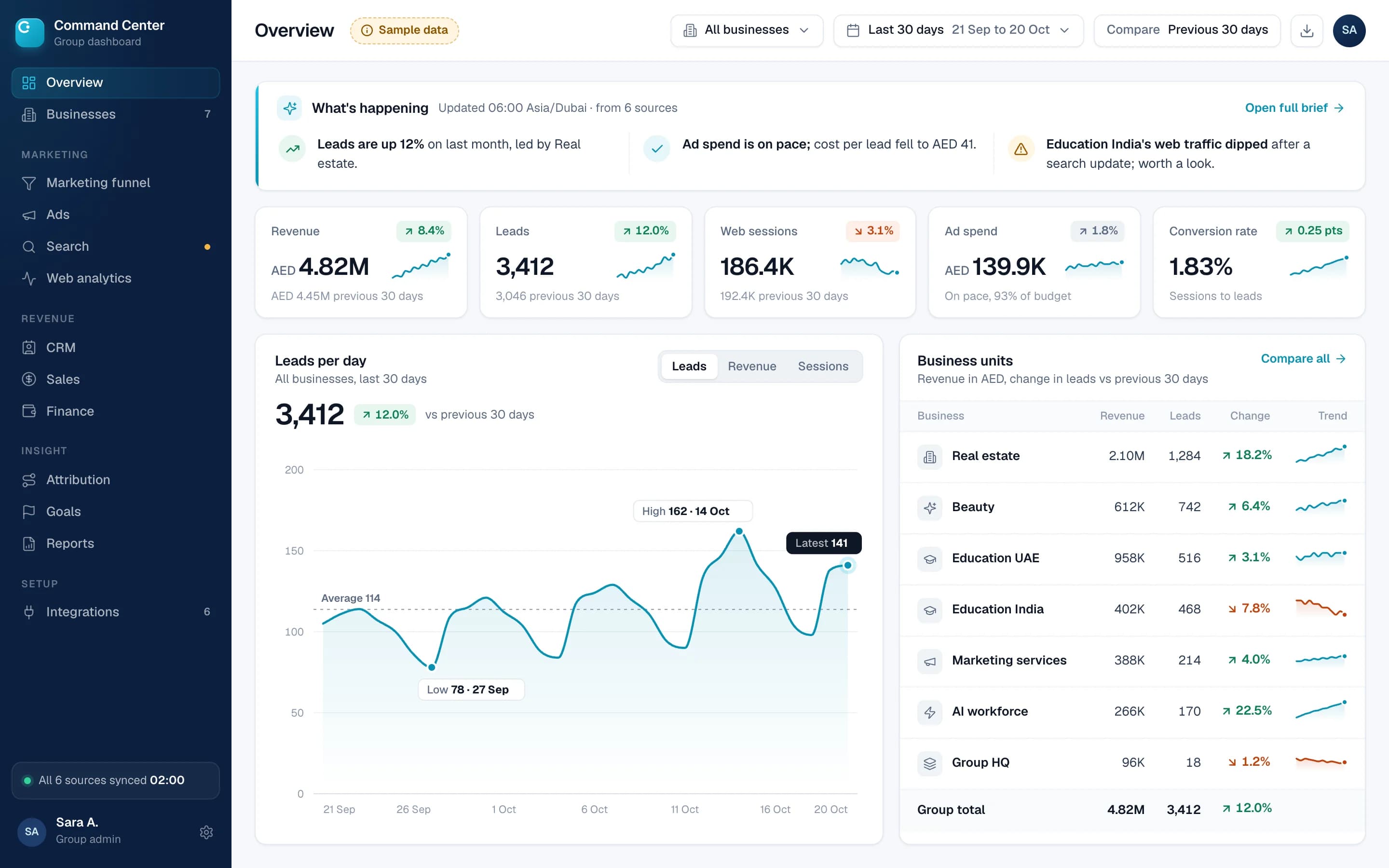This screenshot has height=868, width=1389.
Task: Open the Compare Previous 30 days selector
Action: (1186, 30)
